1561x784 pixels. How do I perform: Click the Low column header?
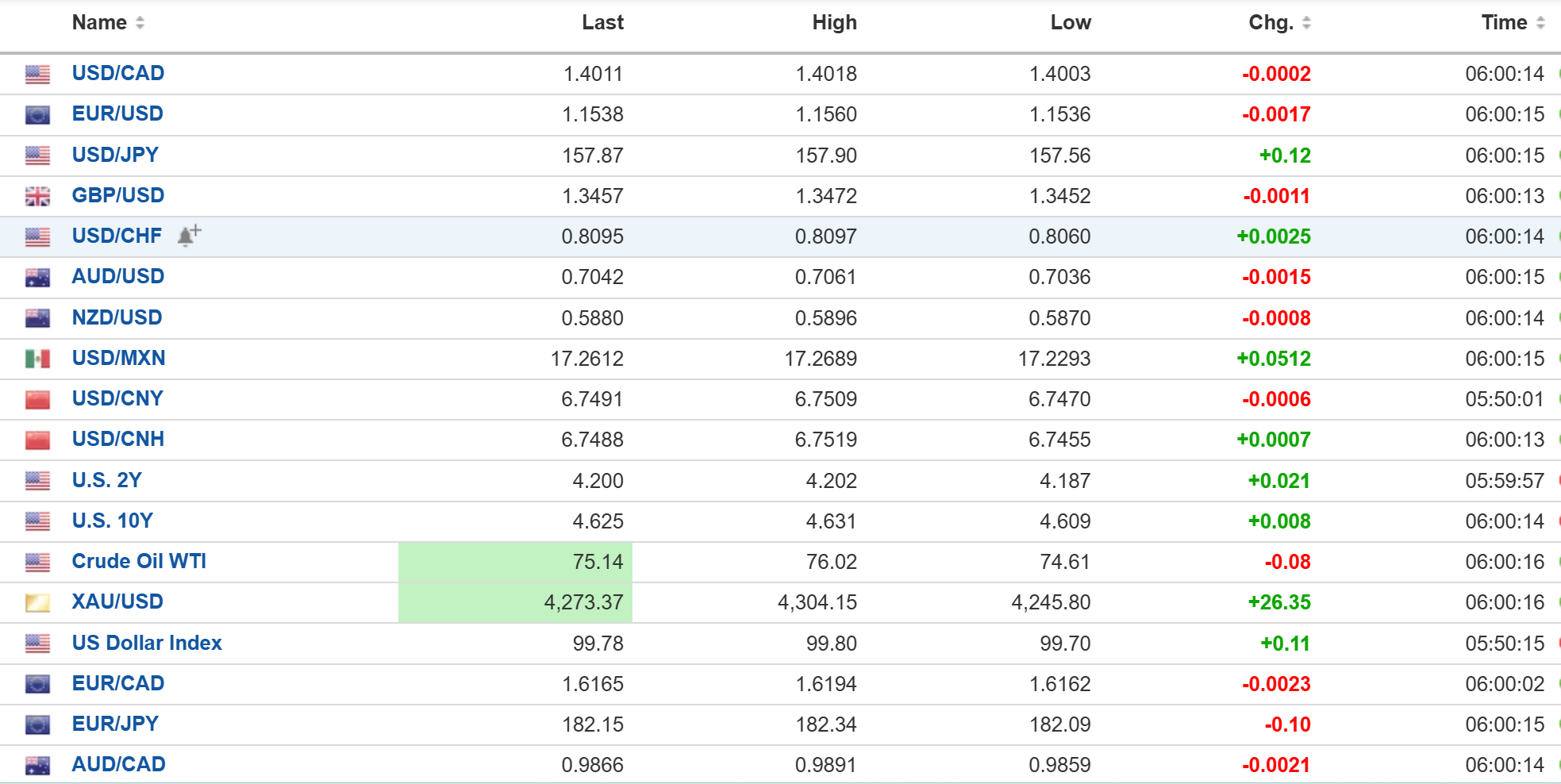[x=1071, y=22]
